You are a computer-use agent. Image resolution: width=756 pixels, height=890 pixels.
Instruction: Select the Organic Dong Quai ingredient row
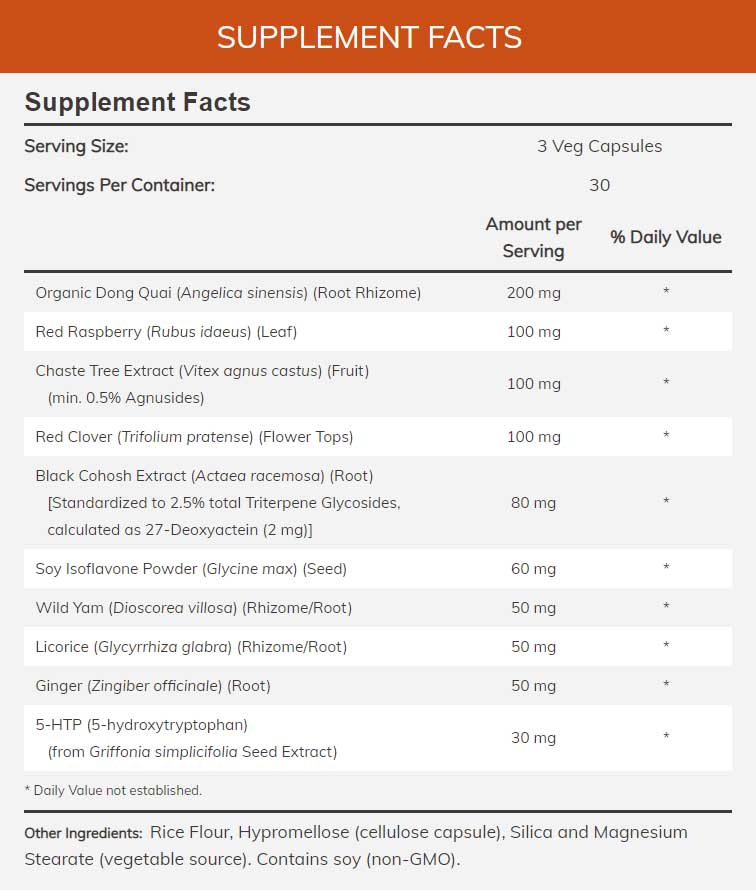tap(228, 293)
